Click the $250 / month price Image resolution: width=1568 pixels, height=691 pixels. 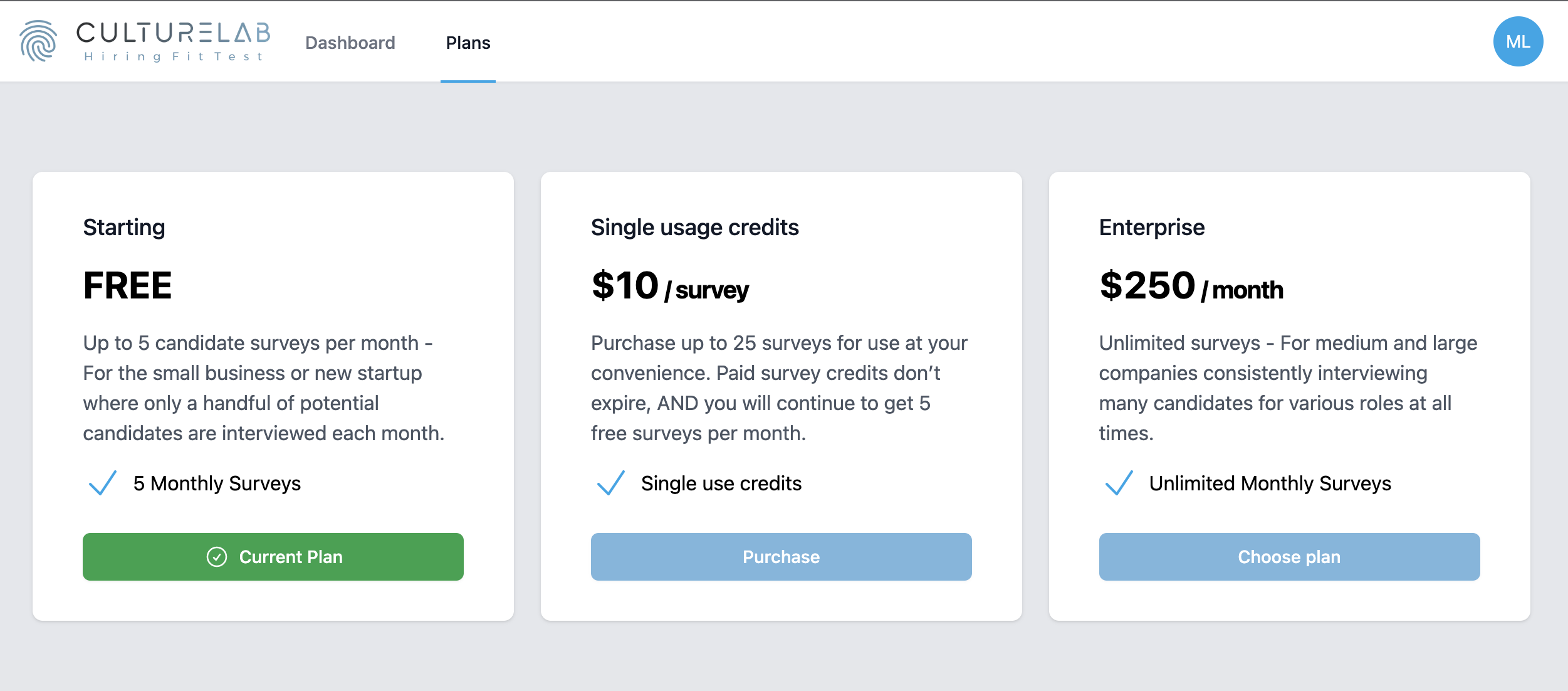tap(1191, 286)
